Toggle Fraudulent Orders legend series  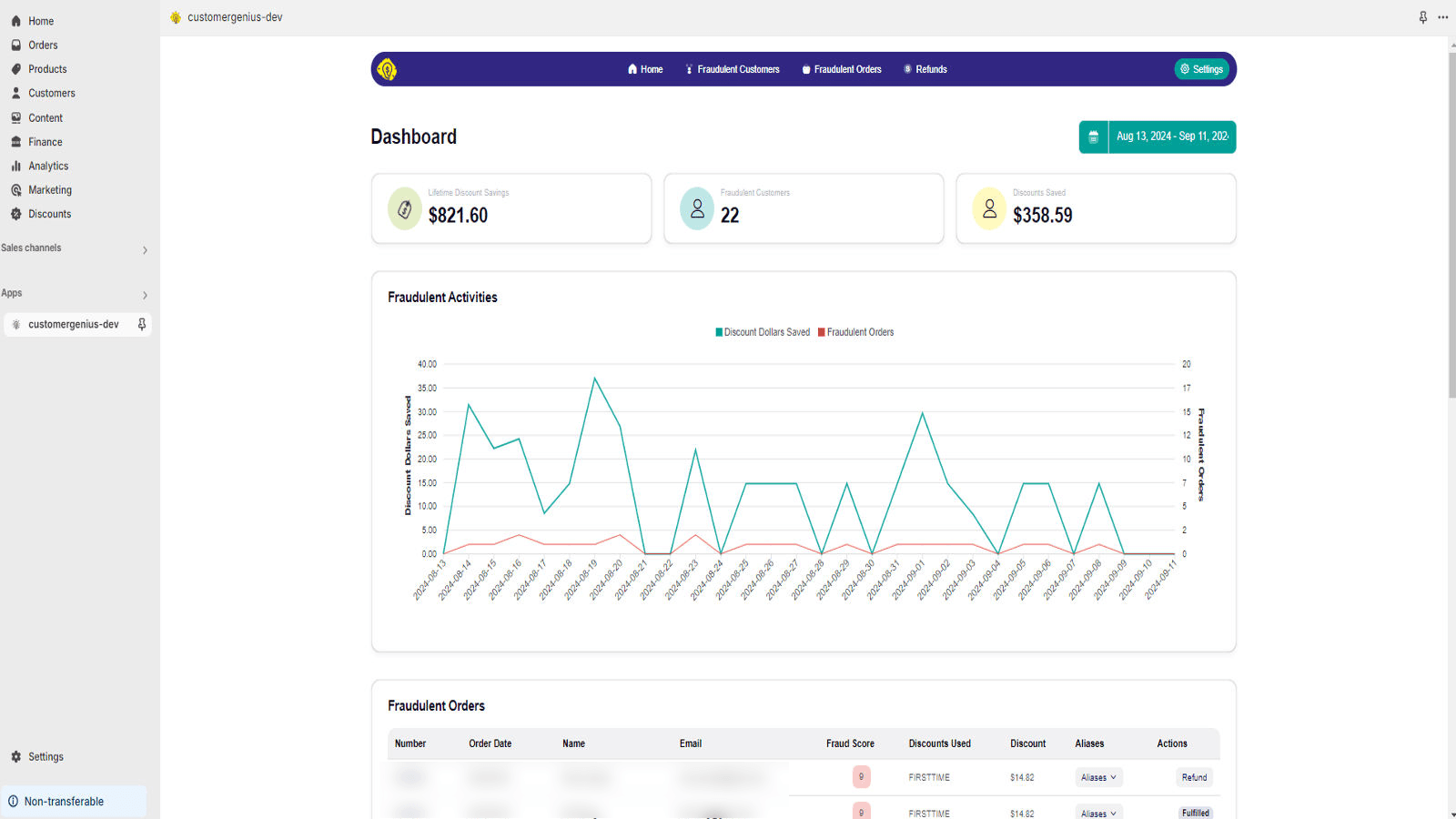point(855,332)
